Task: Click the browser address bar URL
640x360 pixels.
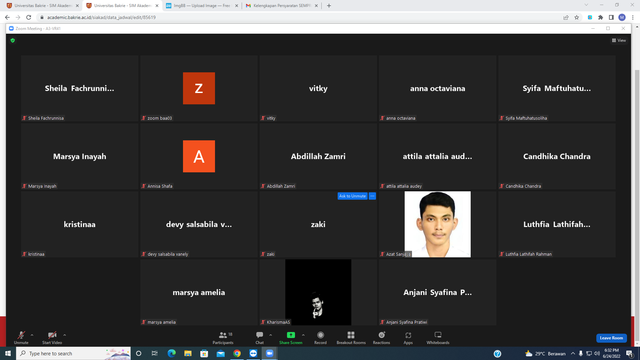Action: 101,18
